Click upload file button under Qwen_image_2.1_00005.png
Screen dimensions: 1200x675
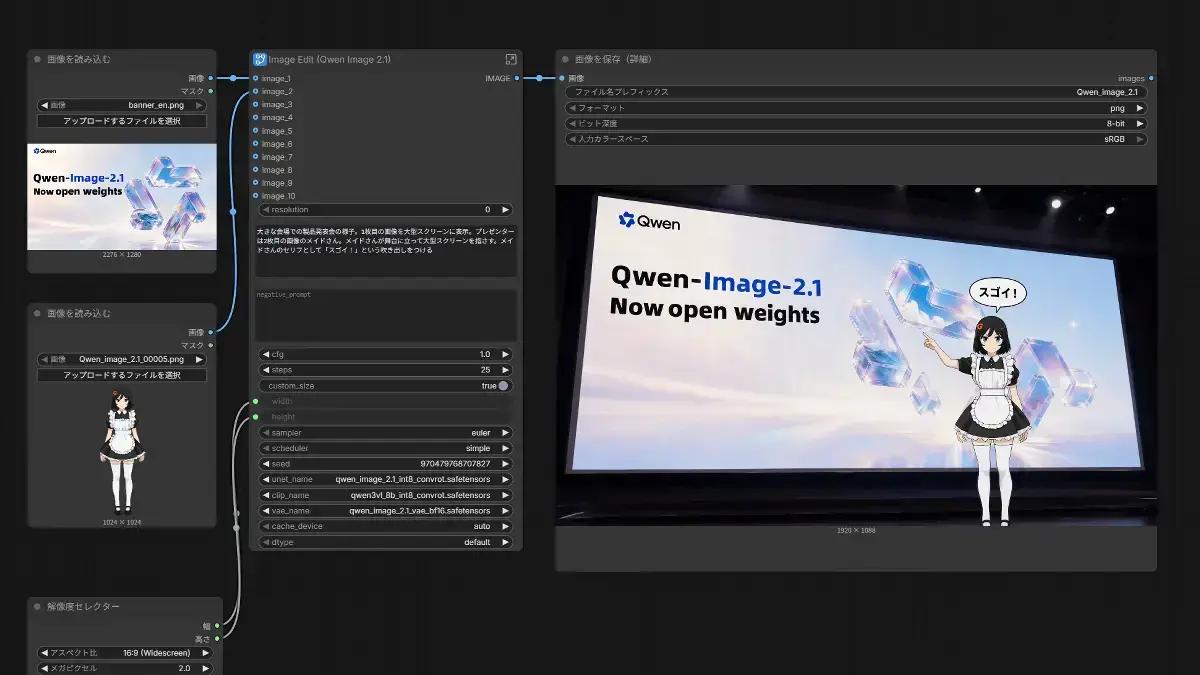pyautogui.click(x=122, y=375)
